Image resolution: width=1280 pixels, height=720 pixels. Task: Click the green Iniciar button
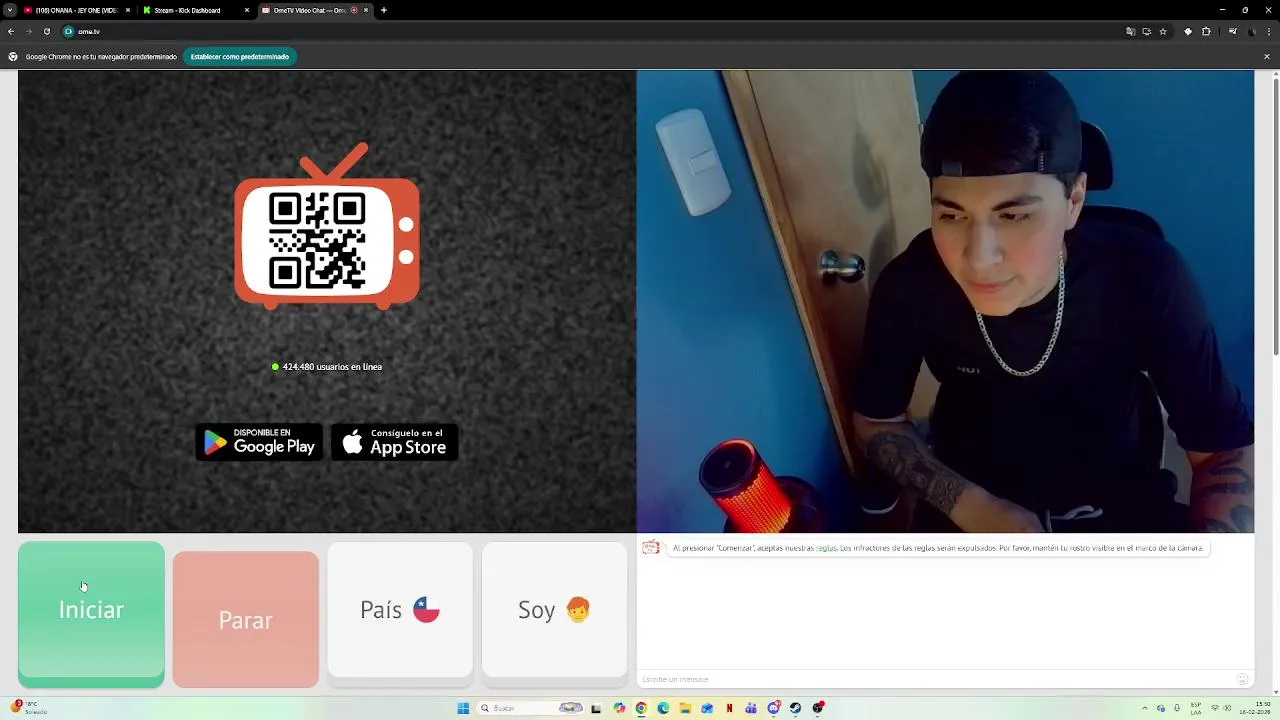tap(91, 614)
